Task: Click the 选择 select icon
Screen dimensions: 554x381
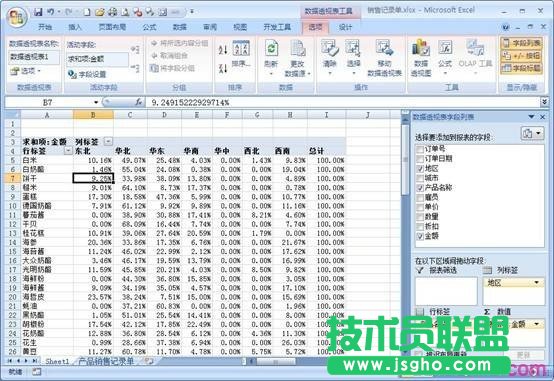Action: click(x=353, y=57)
